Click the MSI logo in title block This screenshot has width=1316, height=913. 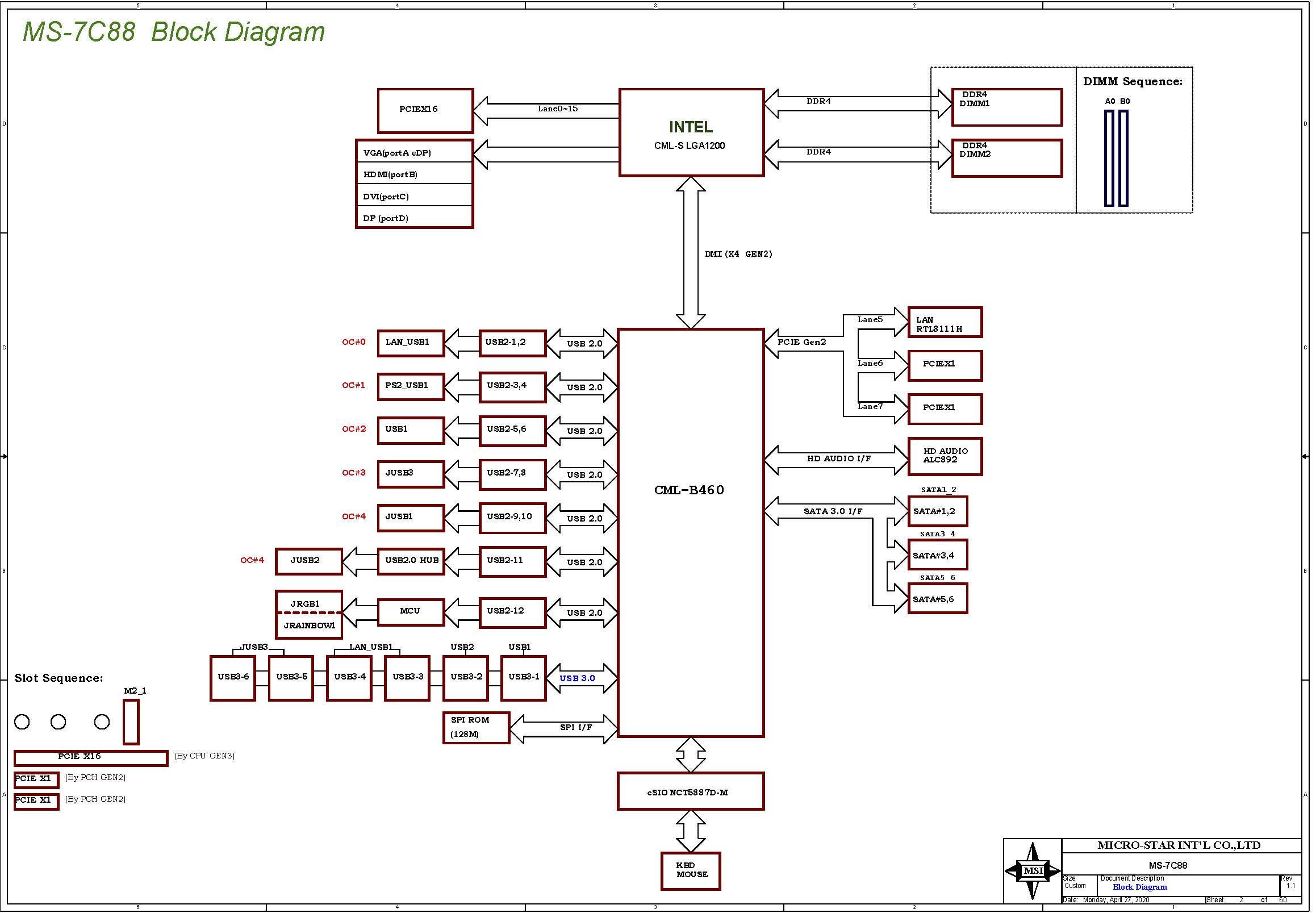pos(1033,871)
